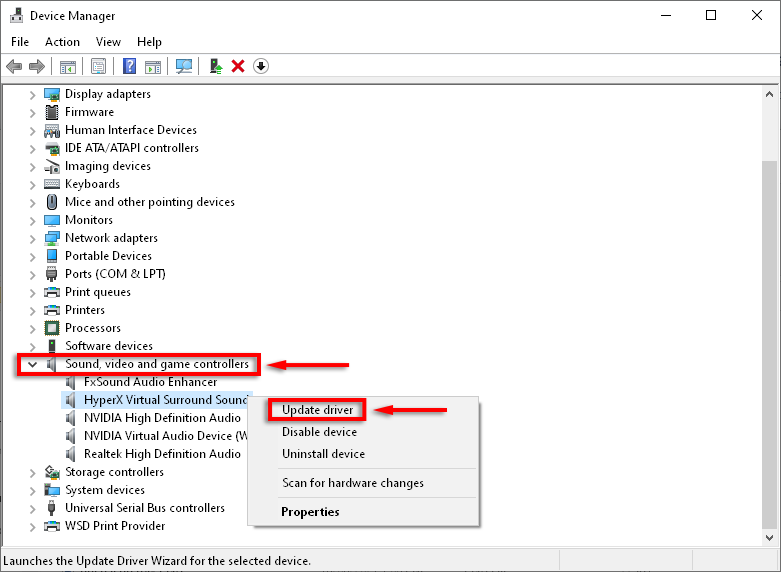Open the Properties toolbar icon
The width and height of the screenshot is (781, 572).
click(x=98, y=66)
